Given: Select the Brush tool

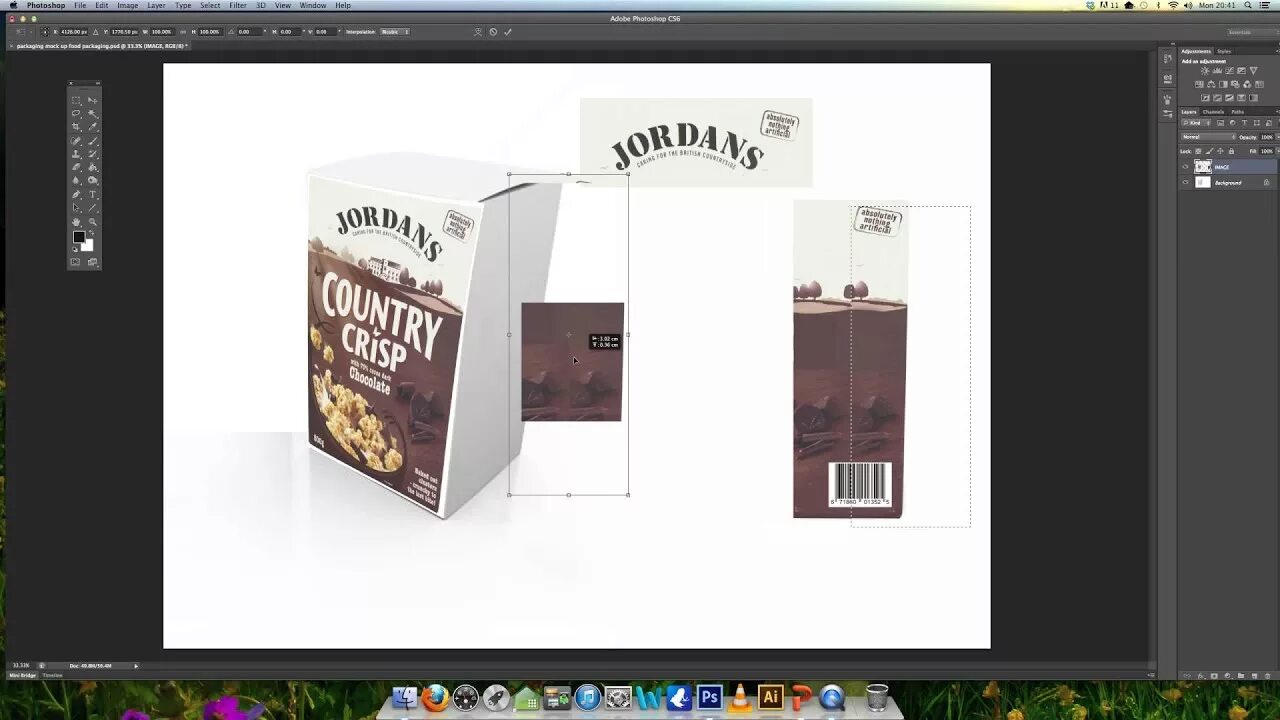Looking at the screenshot, I should (93, 140).
